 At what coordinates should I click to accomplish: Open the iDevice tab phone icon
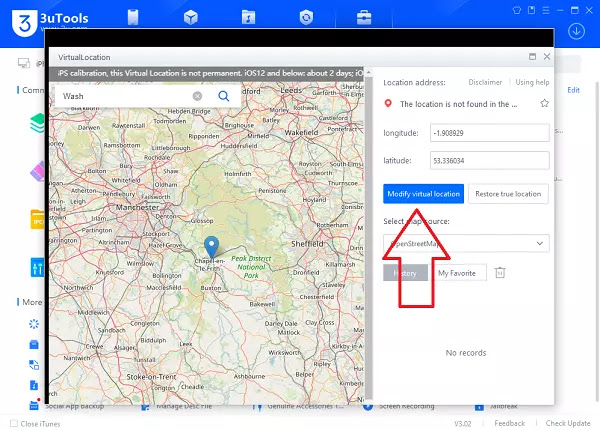coord(133,17)
